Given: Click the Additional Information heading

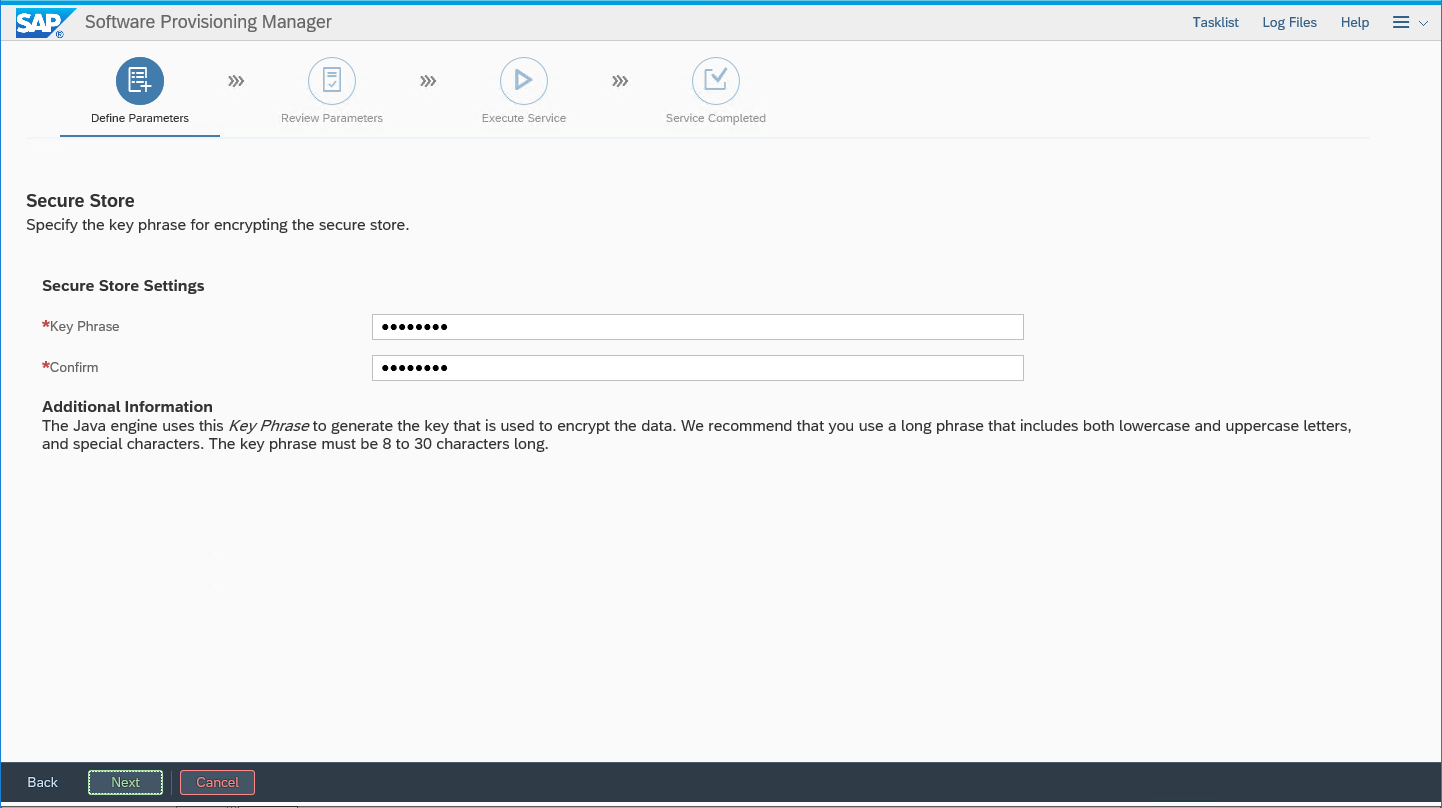Looking at the screenshot, I should click(x=127, y=407).
